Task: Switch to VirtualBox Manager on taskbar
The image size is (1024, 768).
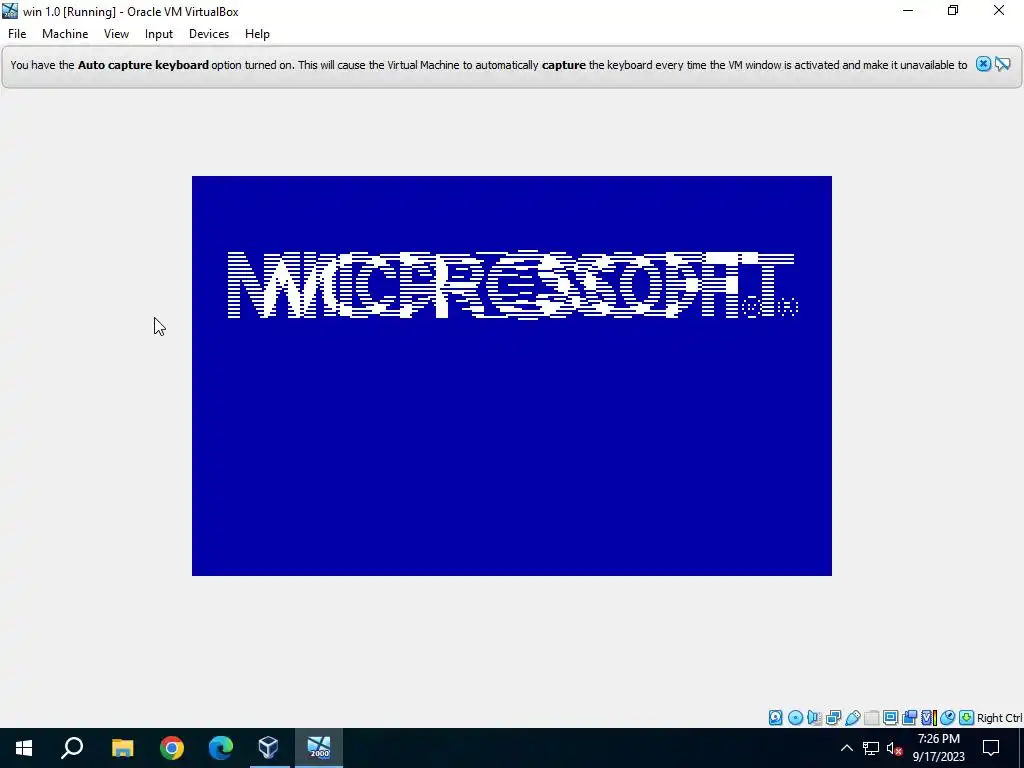Action: (x=268, y=748)
